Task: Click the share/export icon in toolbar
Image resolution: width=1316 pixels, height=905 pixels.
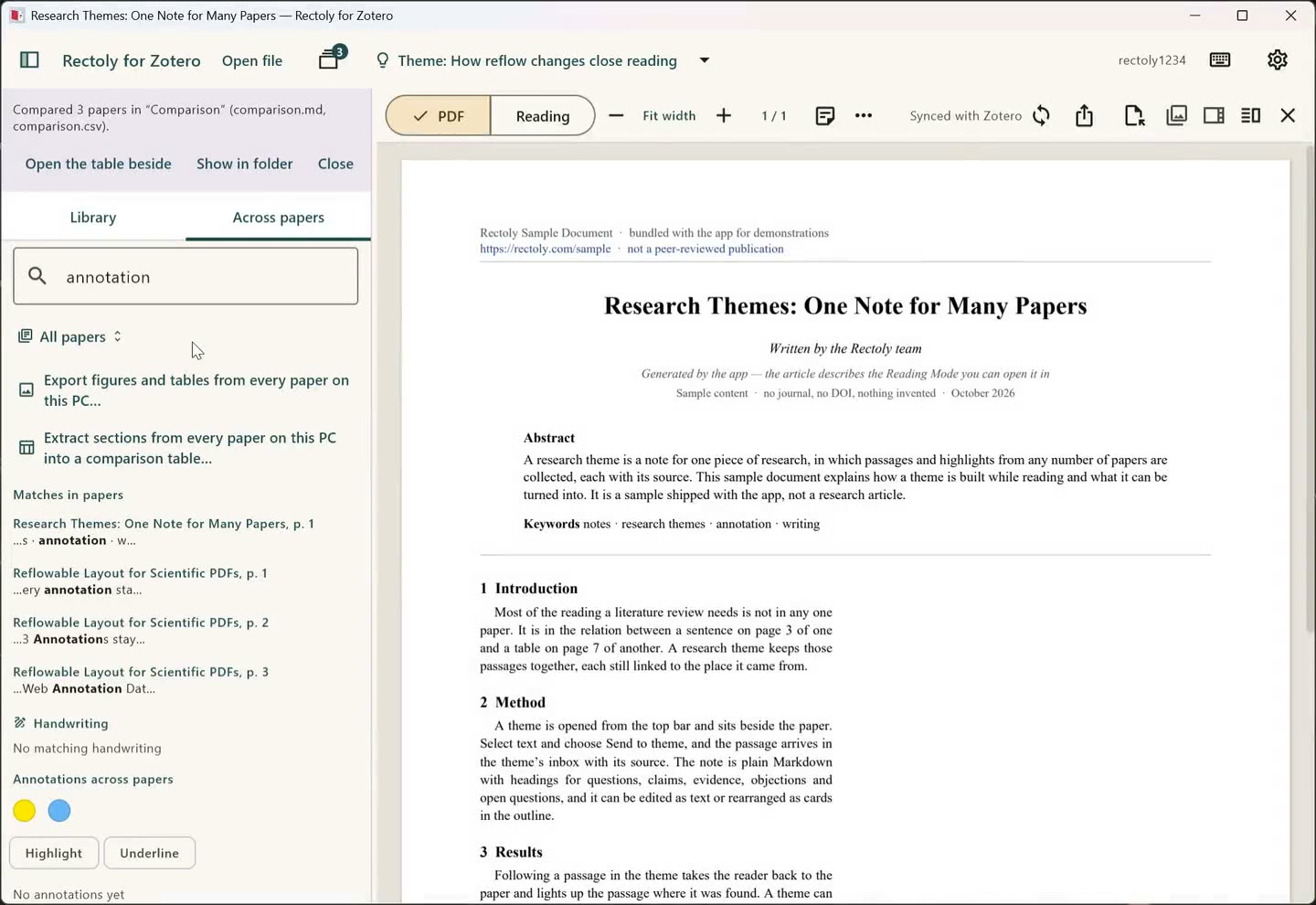Action: pyautogui.click(x=1084, y=116)
